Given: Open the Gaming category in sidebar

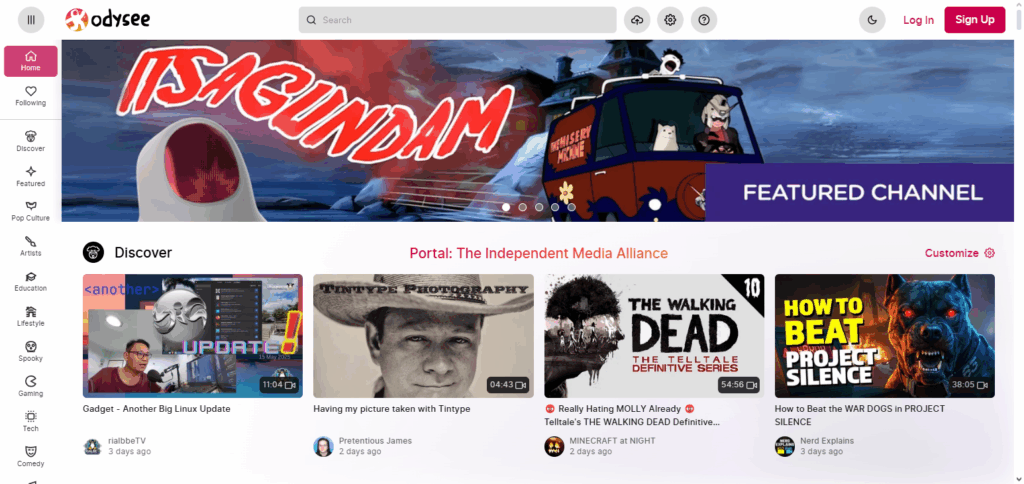Looking at the screenshot, I should (30, 386).
